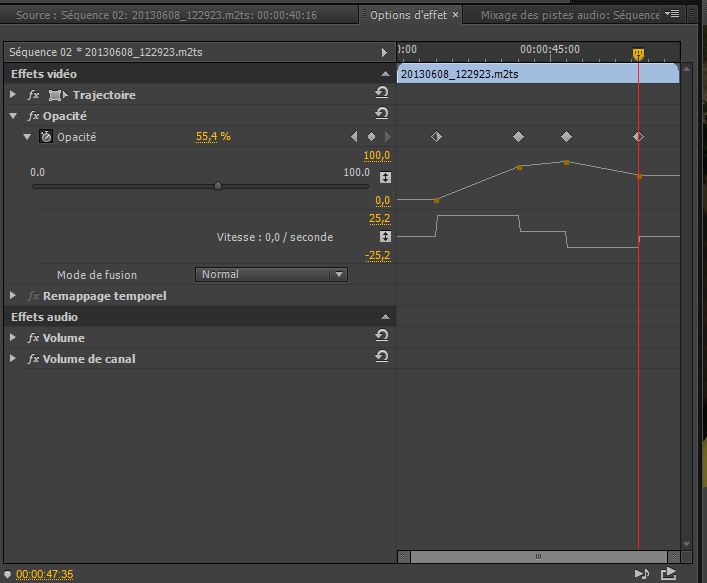Select the second opacity keyframe
The width and height of the screenshot is (707, 583).
click(519, 136)
